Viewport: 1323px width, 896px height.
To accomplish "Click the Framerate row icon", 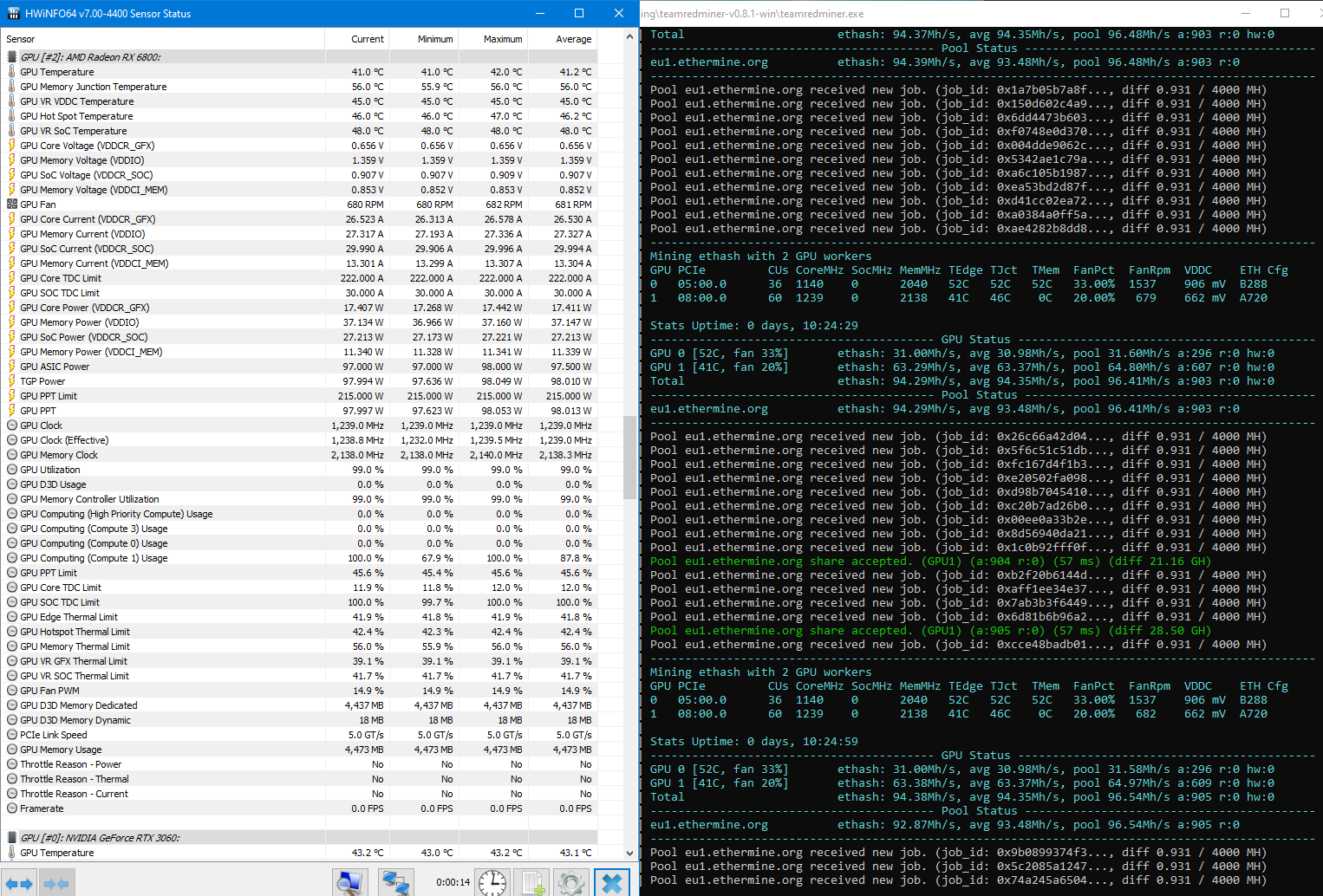I will pos(12,808).
